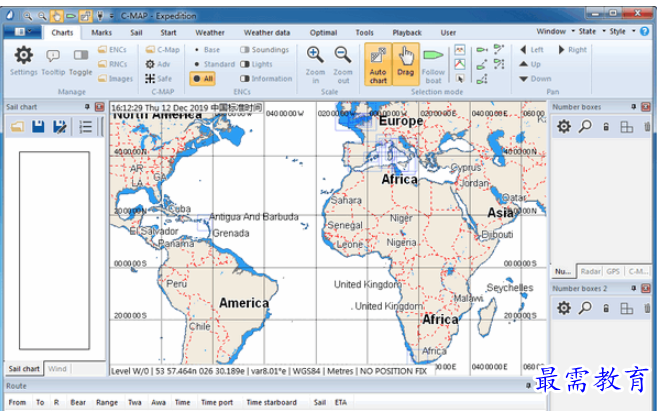The width and height of the screenshot is (657, 411).
Task: Pan chart Right
Action: (572, 49)
